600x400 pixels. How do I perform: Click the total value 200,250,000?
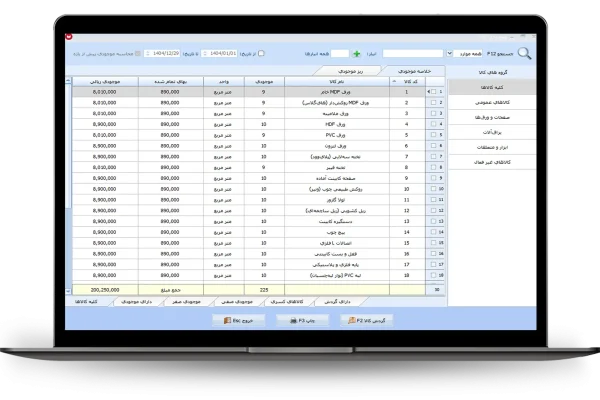click(x=105, y=290)
